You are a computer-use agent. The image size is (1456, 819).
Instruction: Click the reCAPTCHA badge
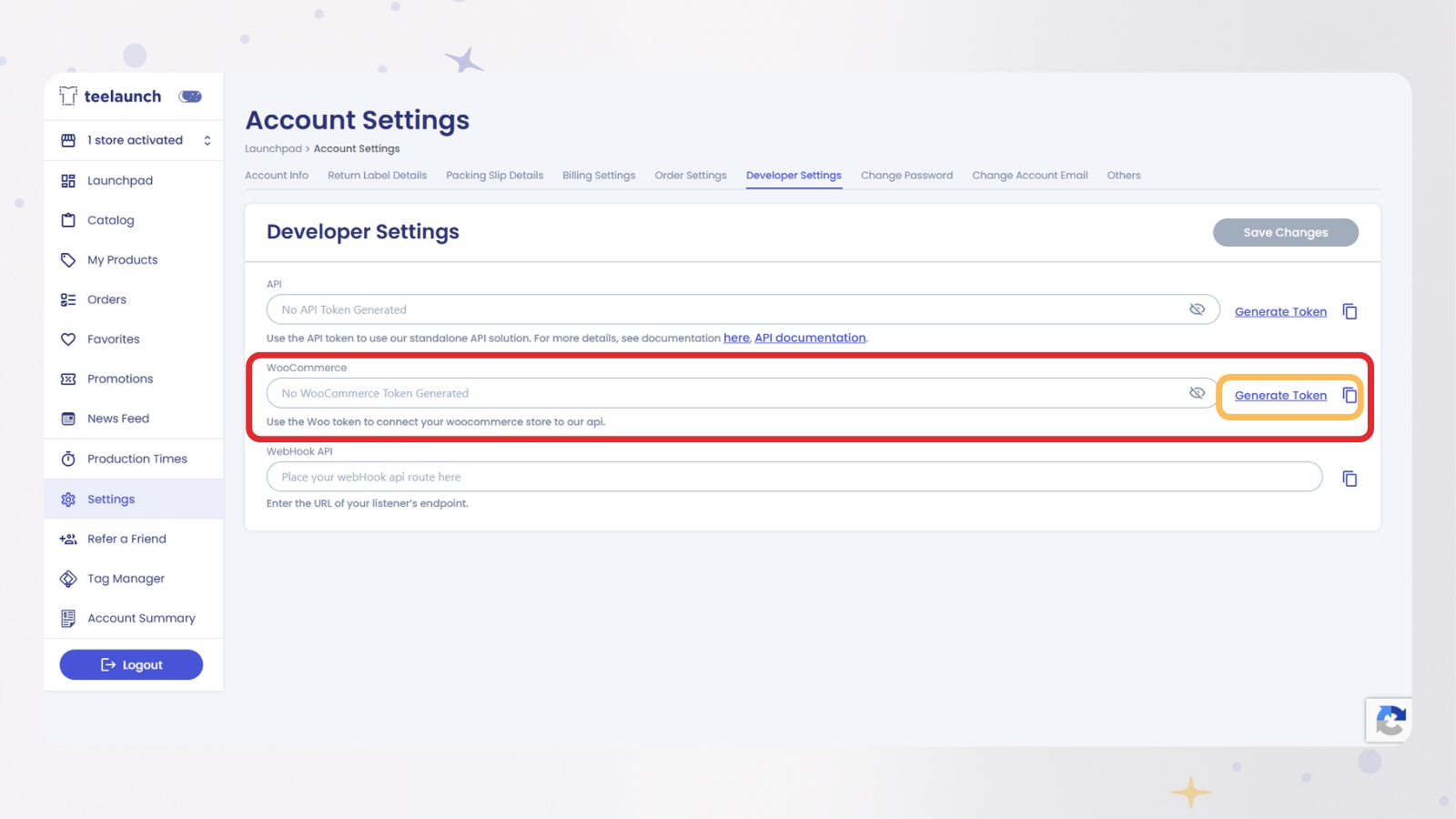1389,721
